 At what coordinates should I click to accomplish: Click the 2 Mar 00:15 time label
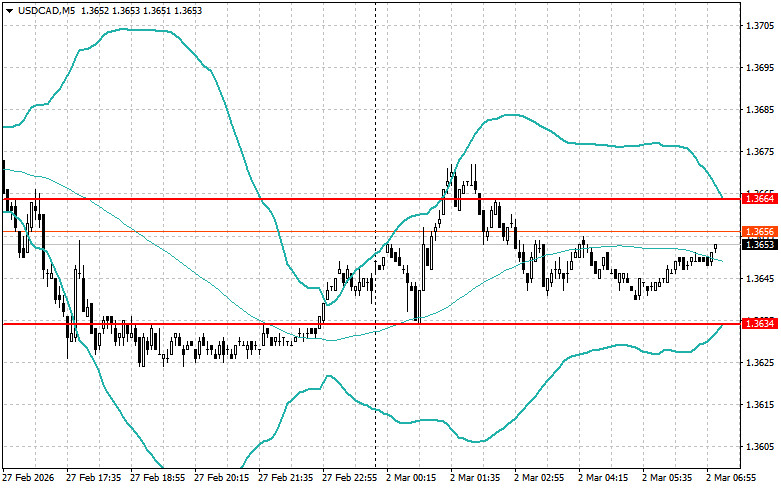coord(411,478)
